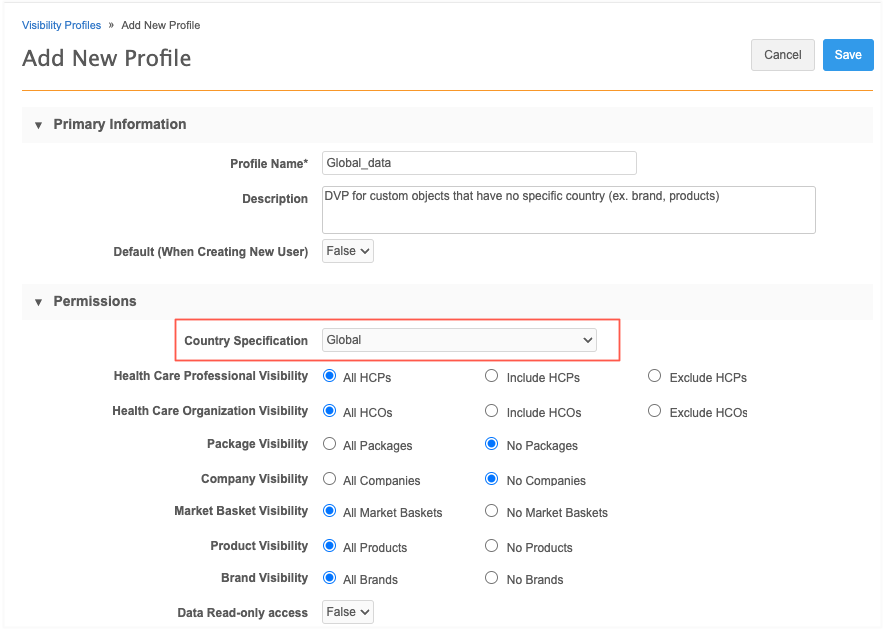
Task: Click the Description text area
Action: (x=568, y=209)
